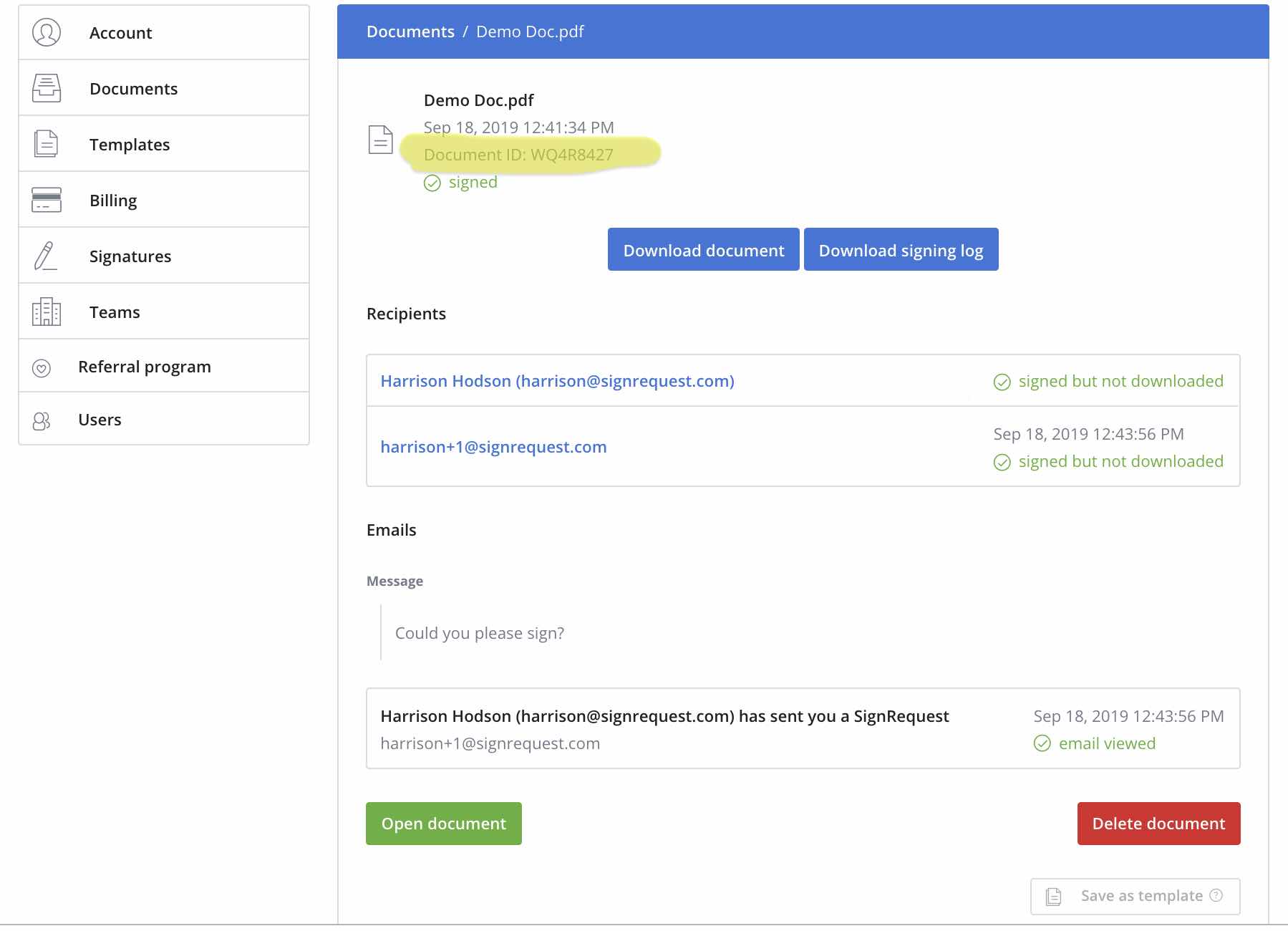
Task: Open harrison+1@signrequest.com recipient link
Action: (493, 447)
